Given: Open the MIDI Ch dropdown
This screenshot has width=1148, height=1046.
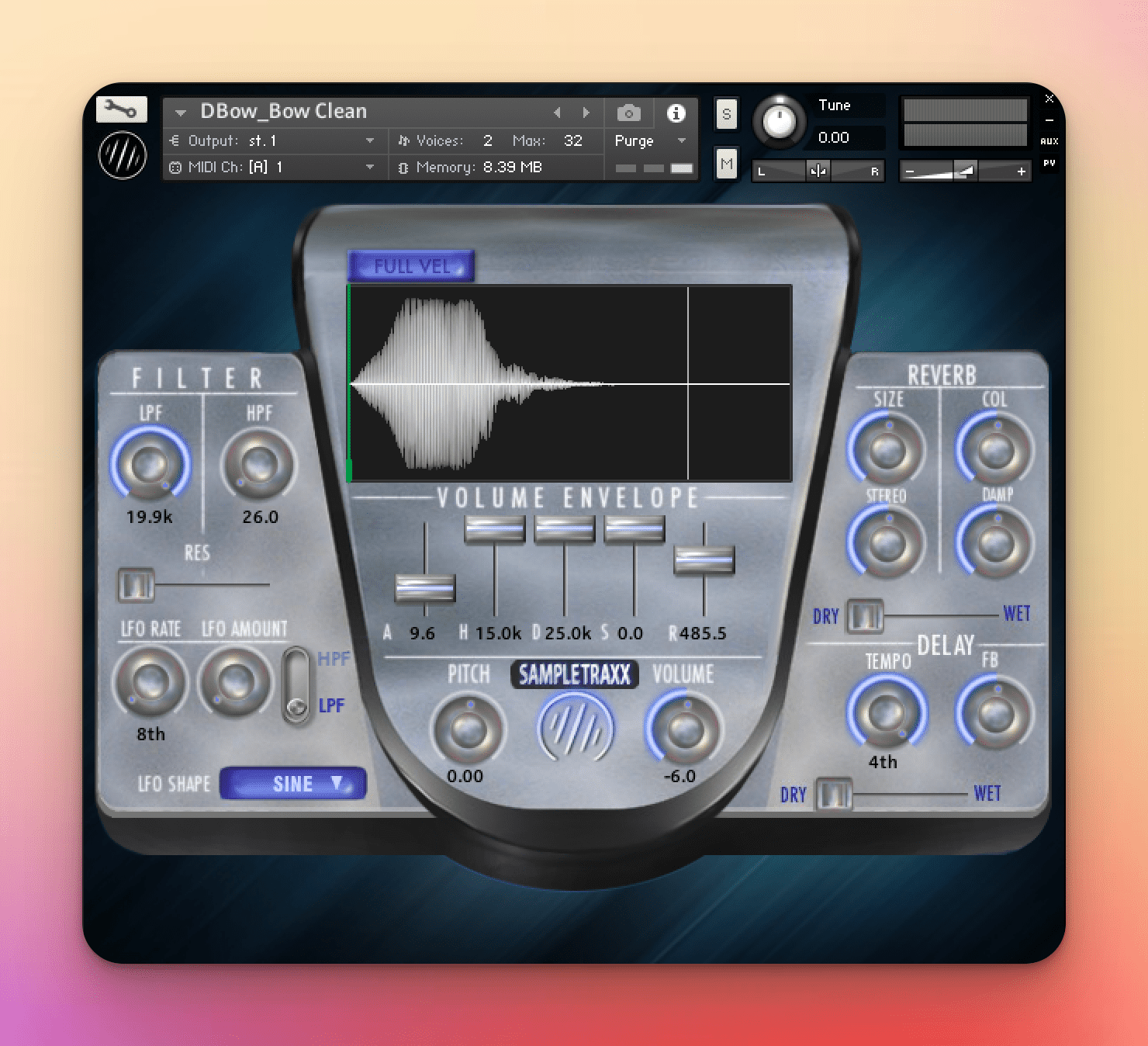Looking at the screenshot, I should pyautogui.click(x=273, y=167).
